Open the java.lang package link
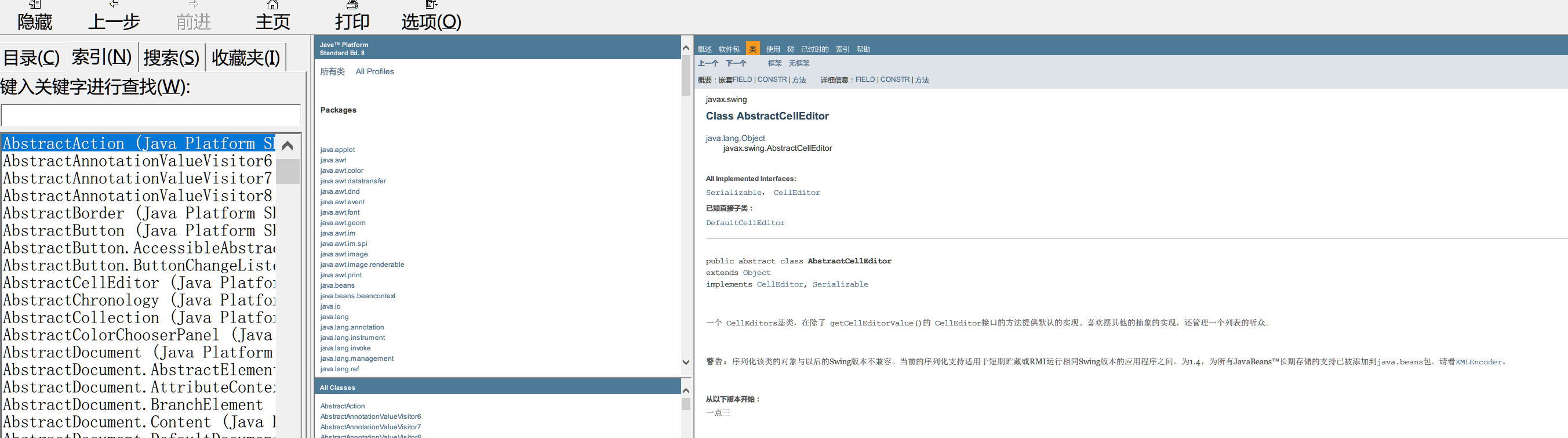 coord(334,317)
